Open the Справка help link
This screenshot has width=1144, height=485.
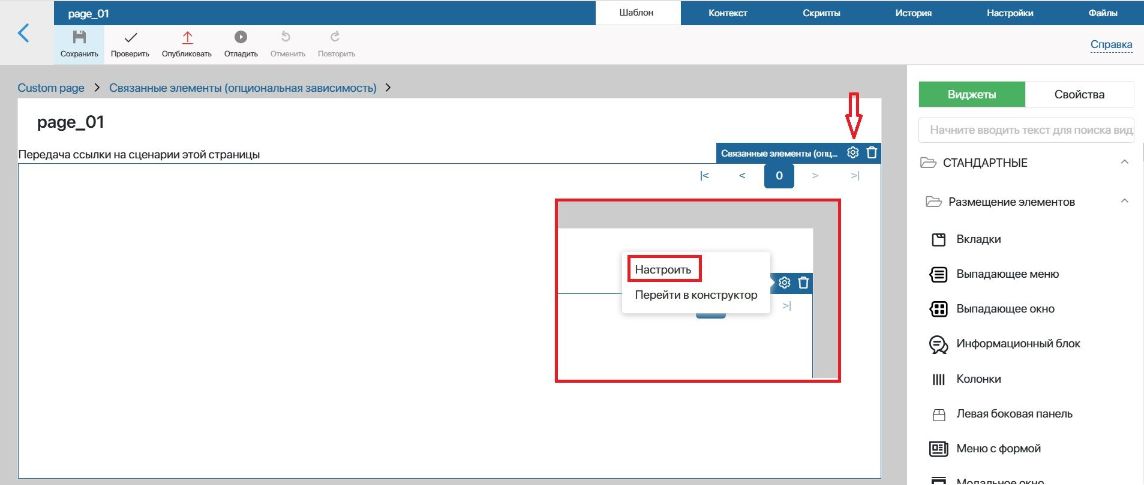click(x=1111, y=44)
